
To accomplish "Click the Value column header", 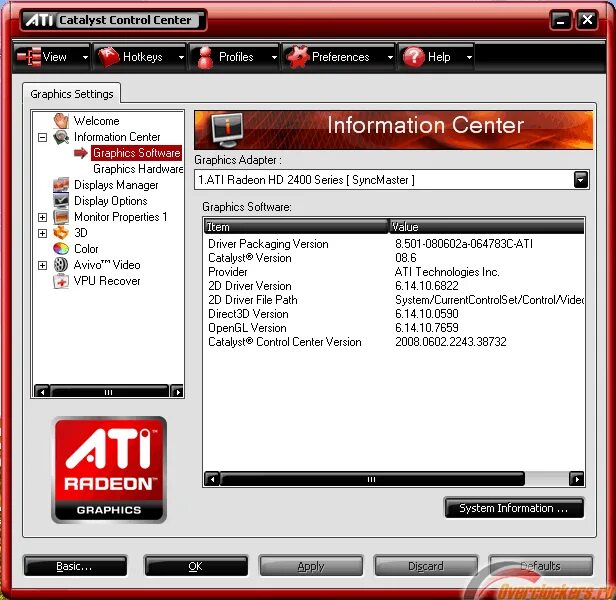I will 486,227.
